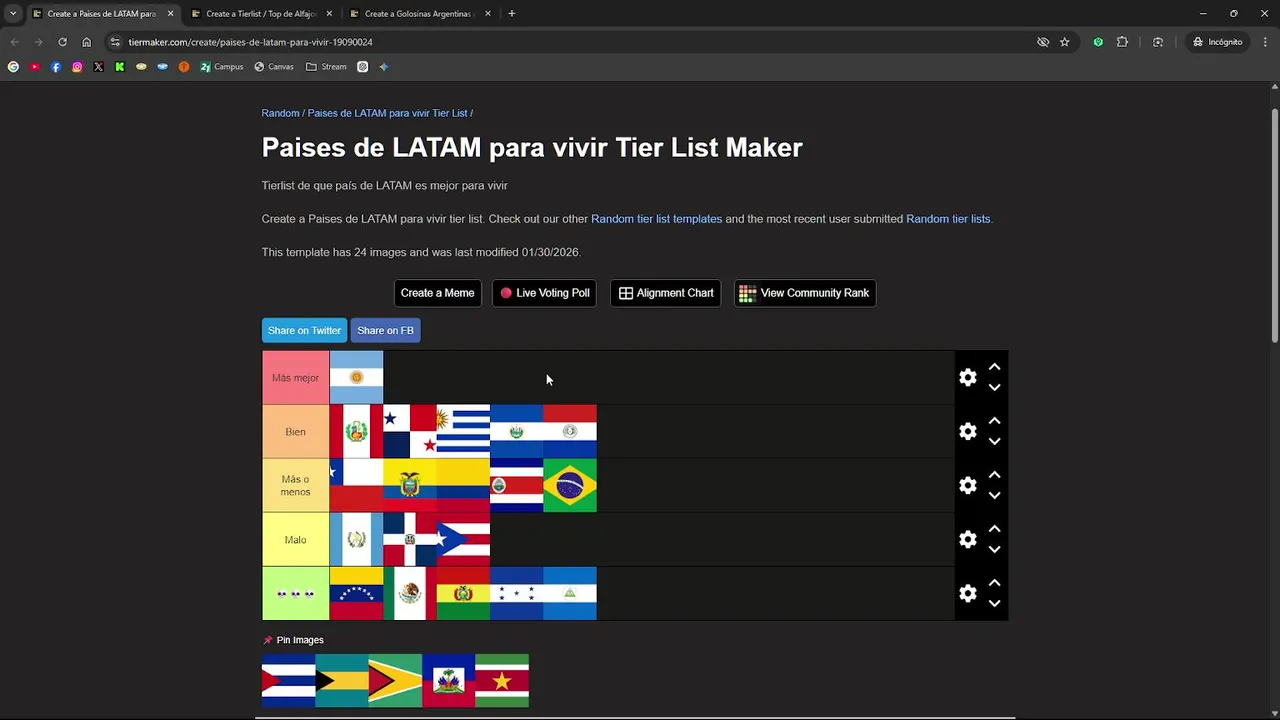The image size is (1280, 720).
Task: Click the address bar URL
Action: (x=250, y=42)
